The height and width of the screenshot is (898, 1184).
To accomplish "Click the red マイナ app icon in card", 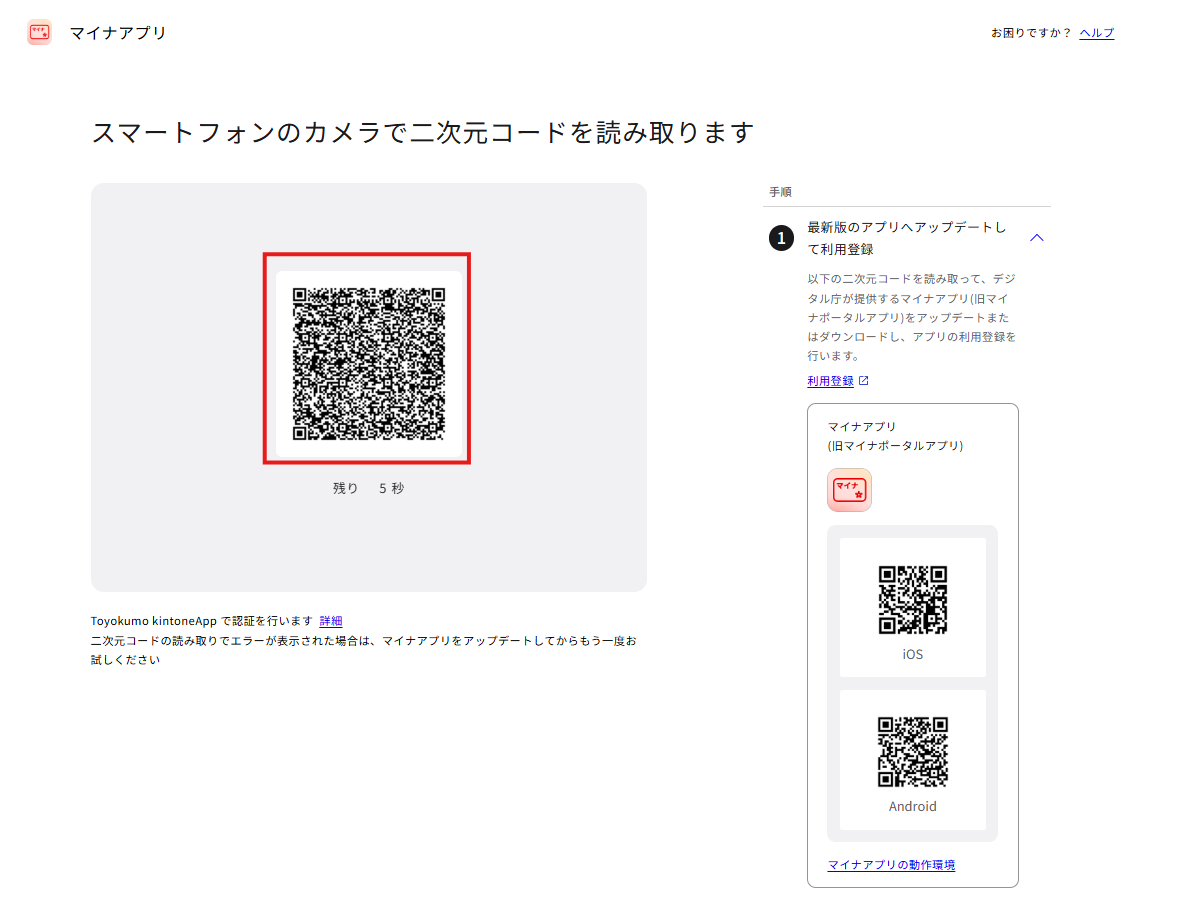I will coord(849,490).
